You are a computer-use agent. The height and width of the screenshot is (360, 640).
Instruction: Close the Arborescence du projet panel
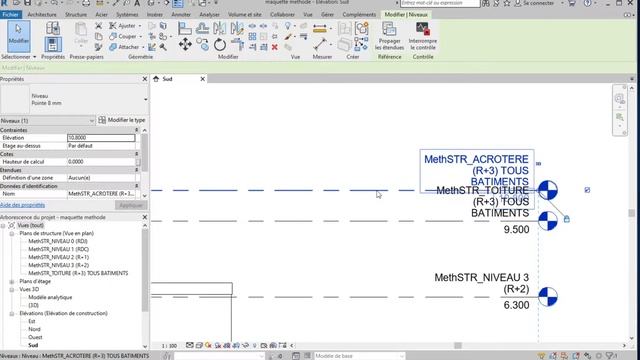144,217
